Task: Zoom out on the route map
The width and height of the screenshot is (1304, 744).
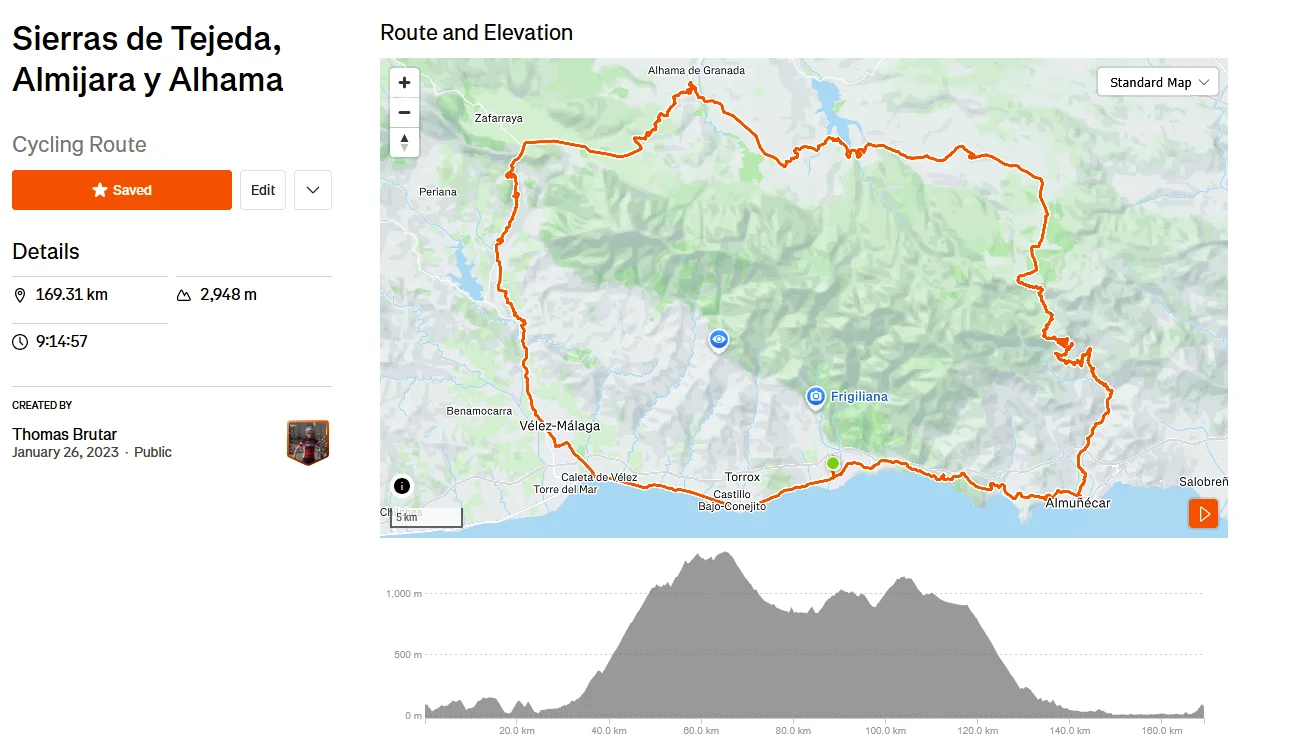Action: tap(404, 112)
